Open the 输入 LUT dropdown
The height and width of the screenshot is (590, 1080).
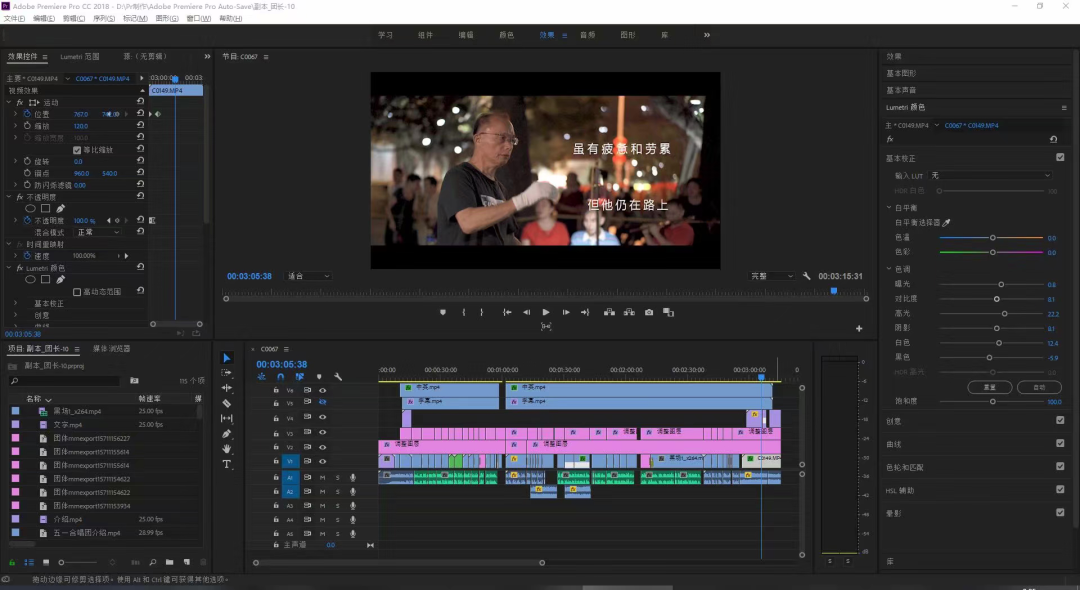click(990, 175)
